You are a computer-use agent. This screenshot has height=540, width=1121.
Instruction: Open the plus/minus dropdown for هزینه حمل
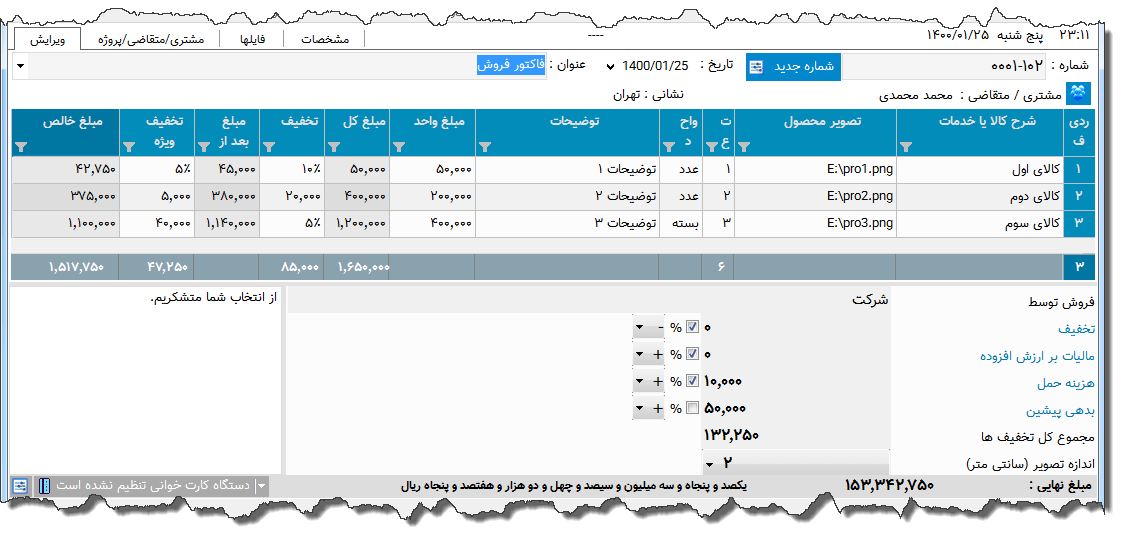pos(641,382)
